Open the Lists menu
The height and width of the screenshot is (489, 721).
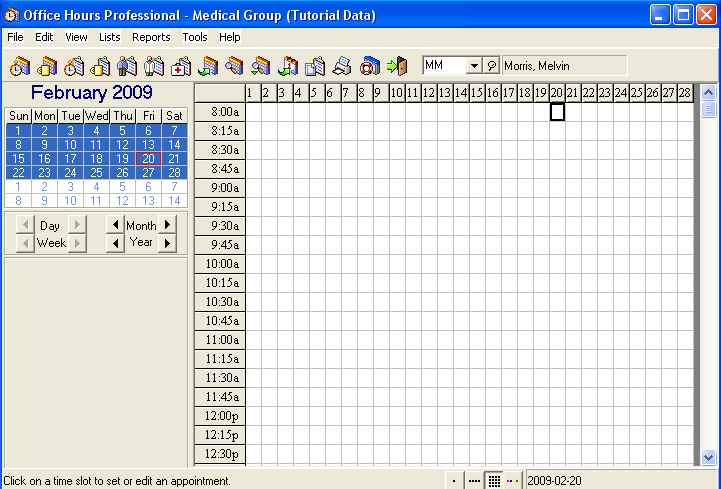[x=109, y=37]
